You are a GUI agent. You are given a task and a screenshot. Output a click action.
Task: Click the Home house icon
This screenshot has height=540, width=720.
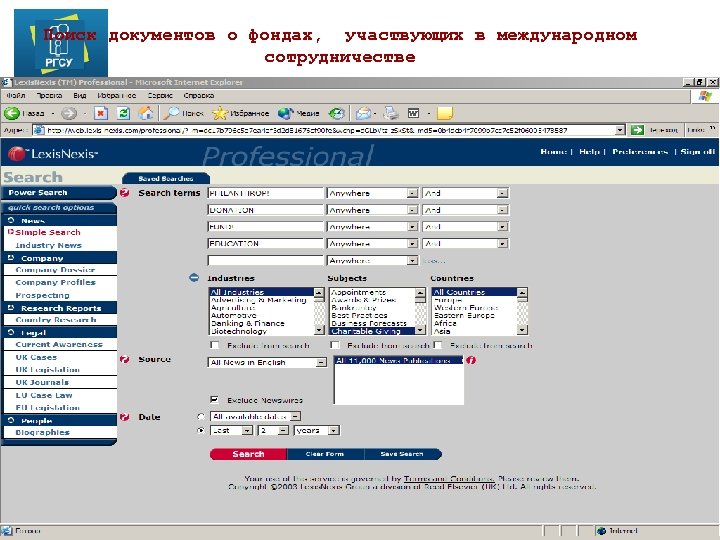click(x=146, y=113)
